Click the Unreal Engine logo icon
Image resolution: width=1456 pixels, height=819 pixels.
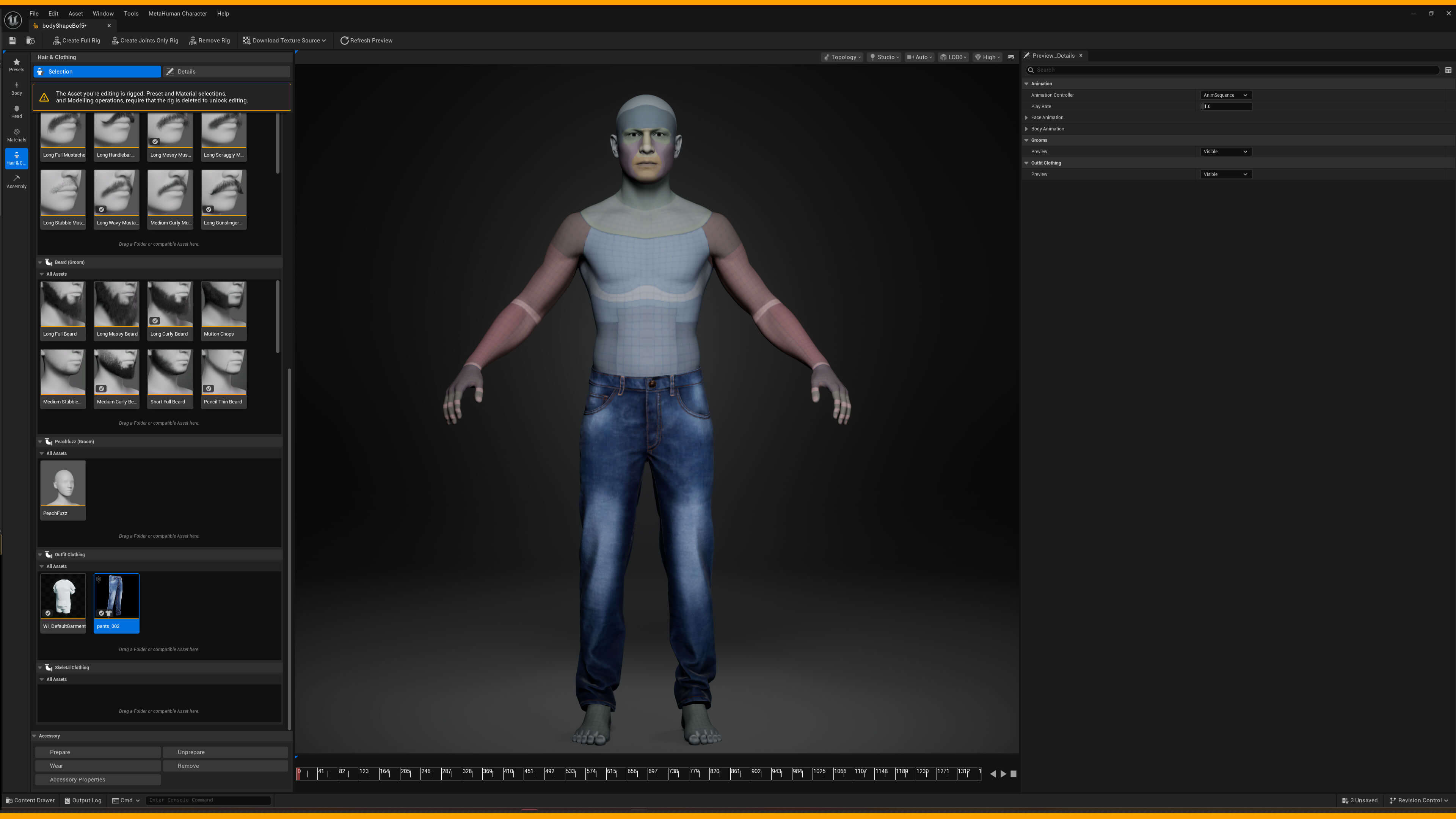(x=13, y=20)
